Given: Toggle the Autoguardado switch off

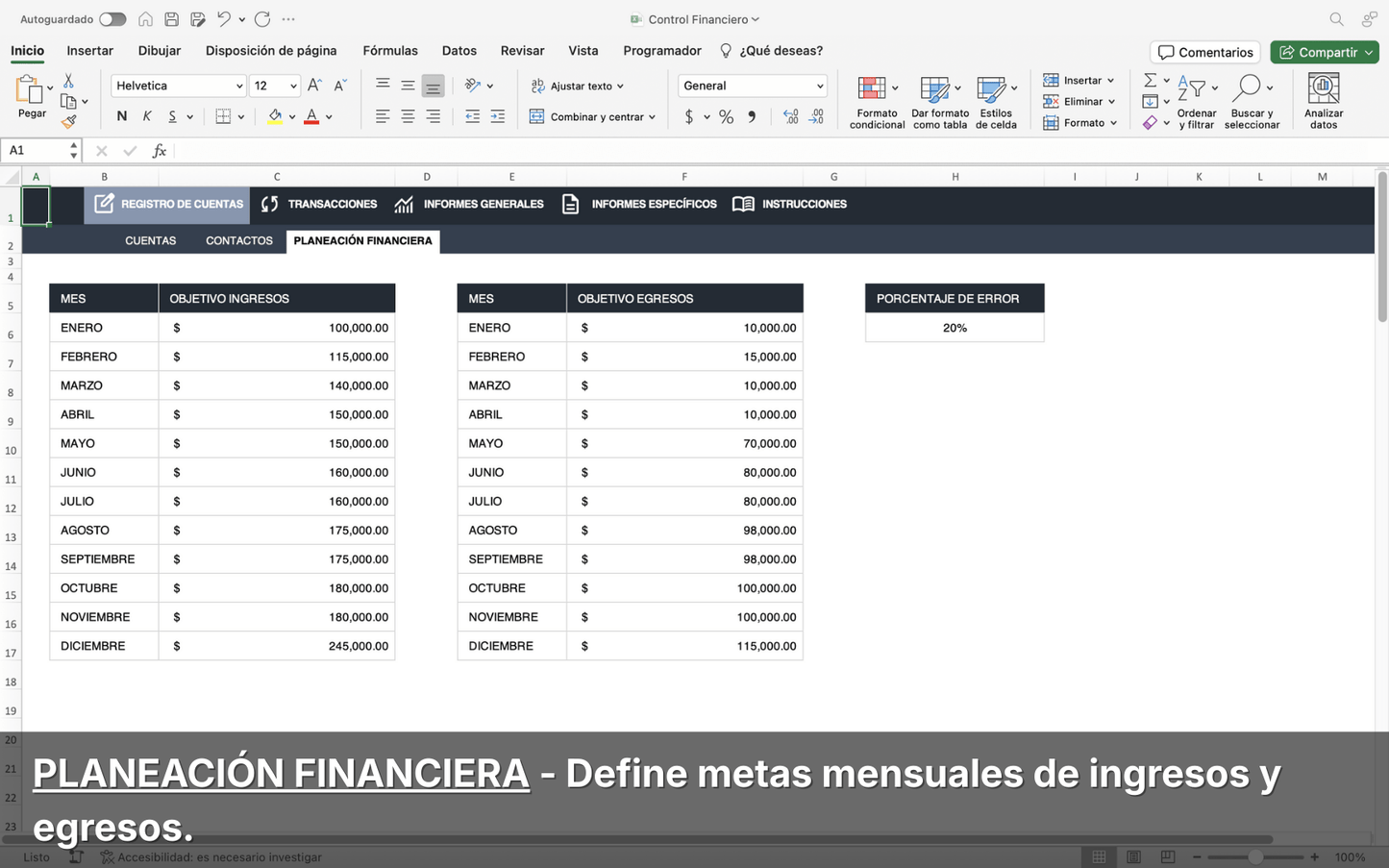Looking at the screenshot, I should click(x=112, y=18).
